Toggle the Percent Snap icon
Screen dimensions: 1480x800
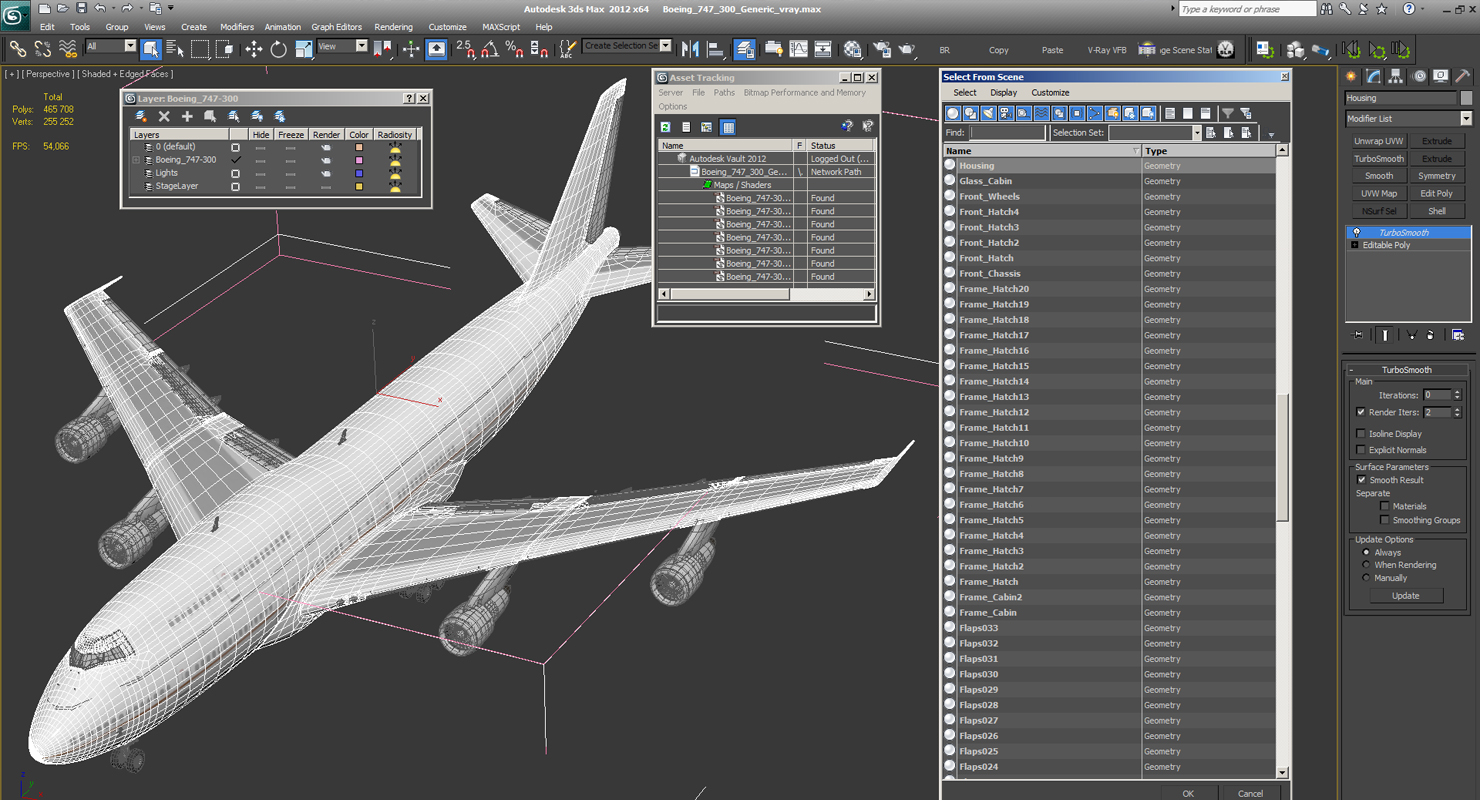click(x=514, y=48)
